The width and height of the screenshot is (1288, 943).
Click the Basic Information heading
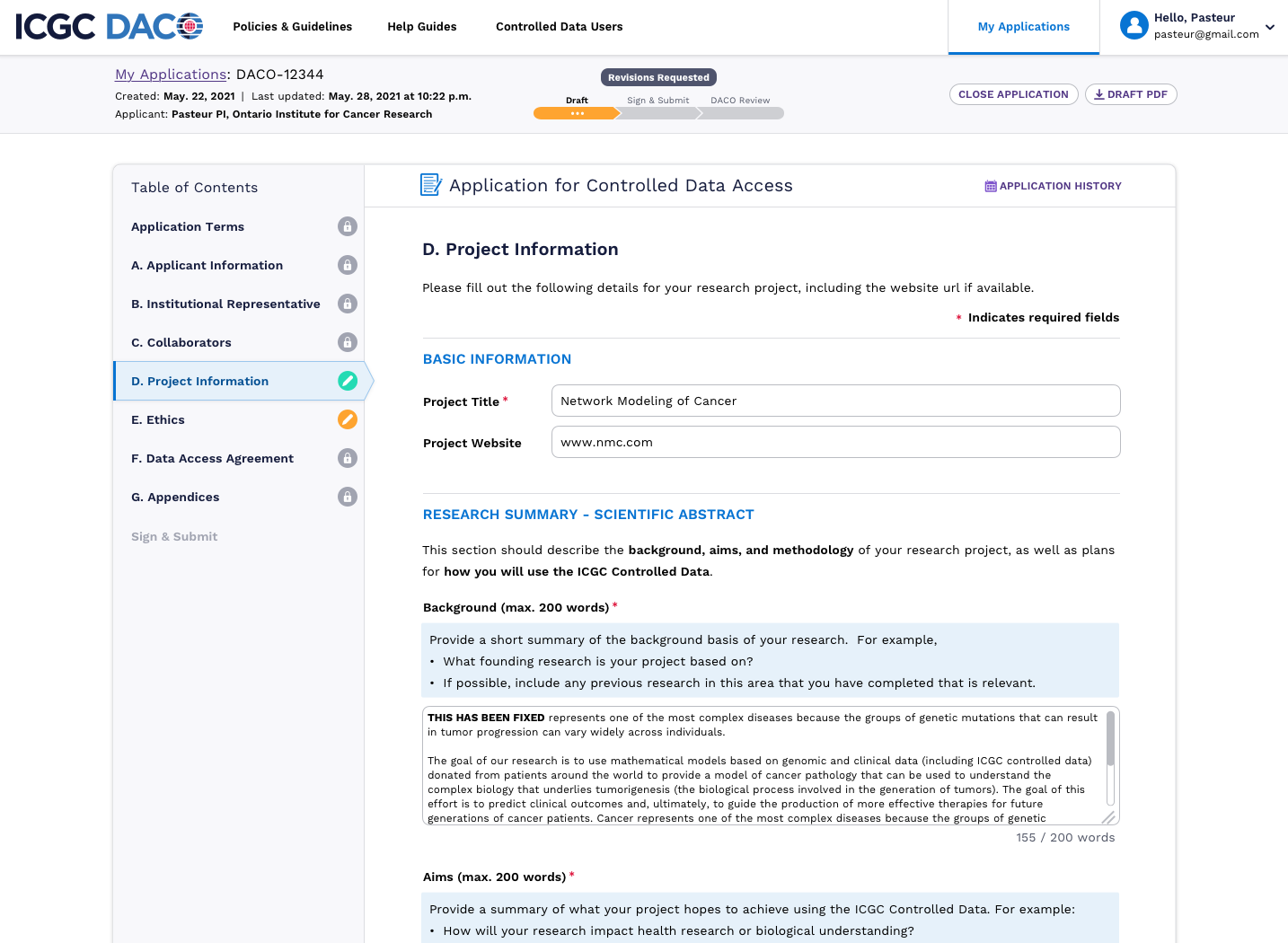(497, 359)
